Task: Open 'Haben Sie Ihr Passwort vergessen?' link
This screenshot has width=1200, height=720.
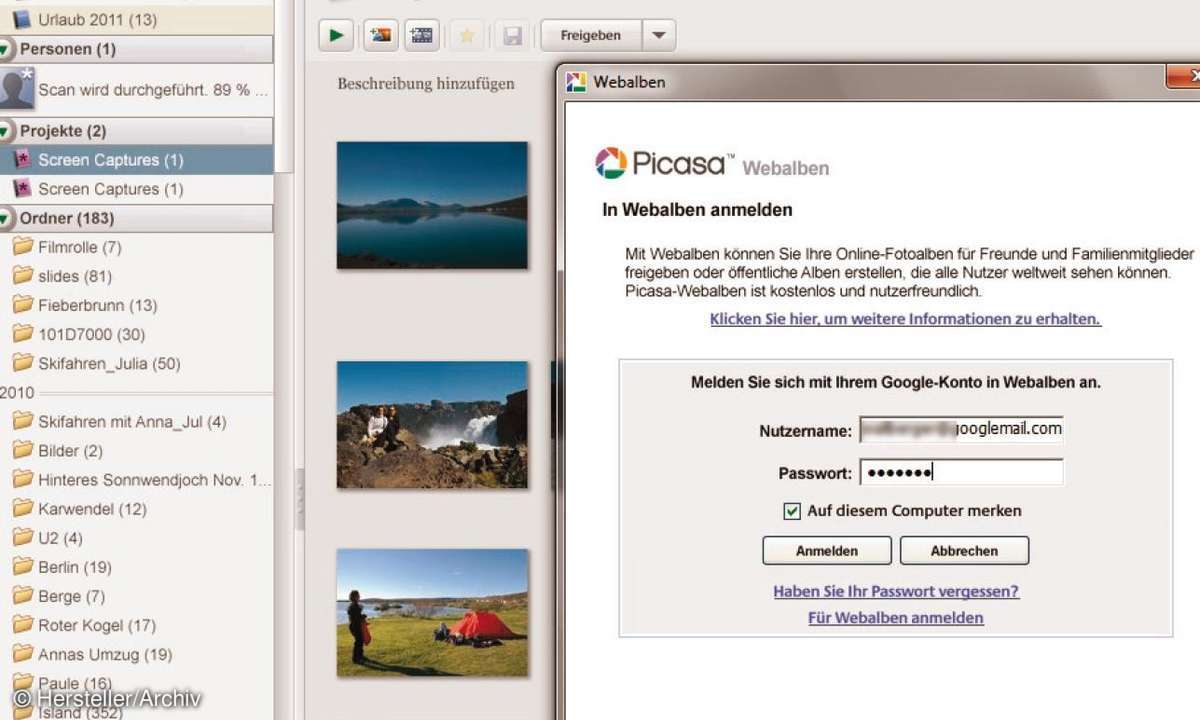Action: pyautogui.click(x=896, y=591)
